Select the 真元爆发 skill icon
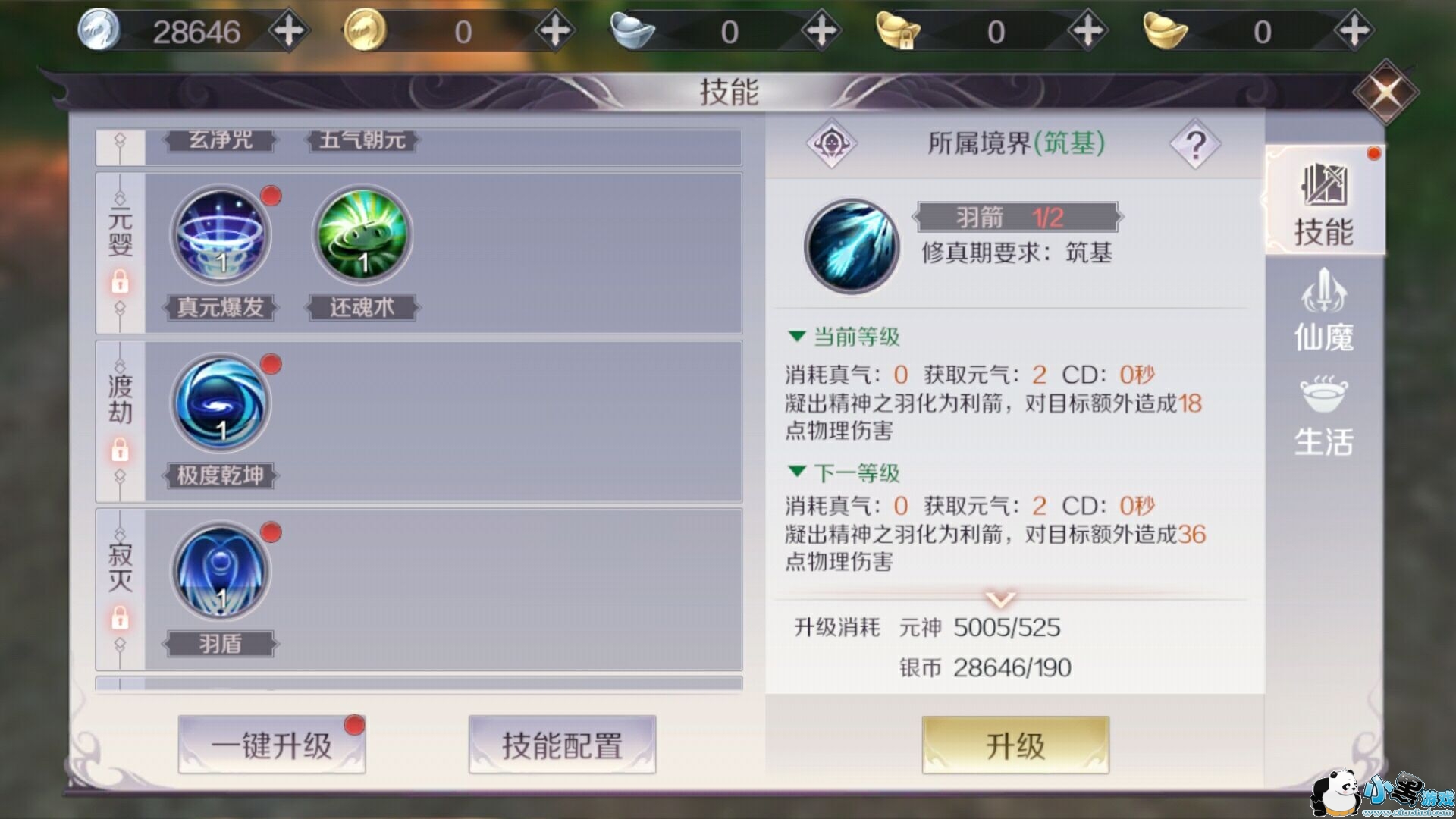The height and width of the screenshot is (819, 1456). pyautogui.click(x=220, y=236)
